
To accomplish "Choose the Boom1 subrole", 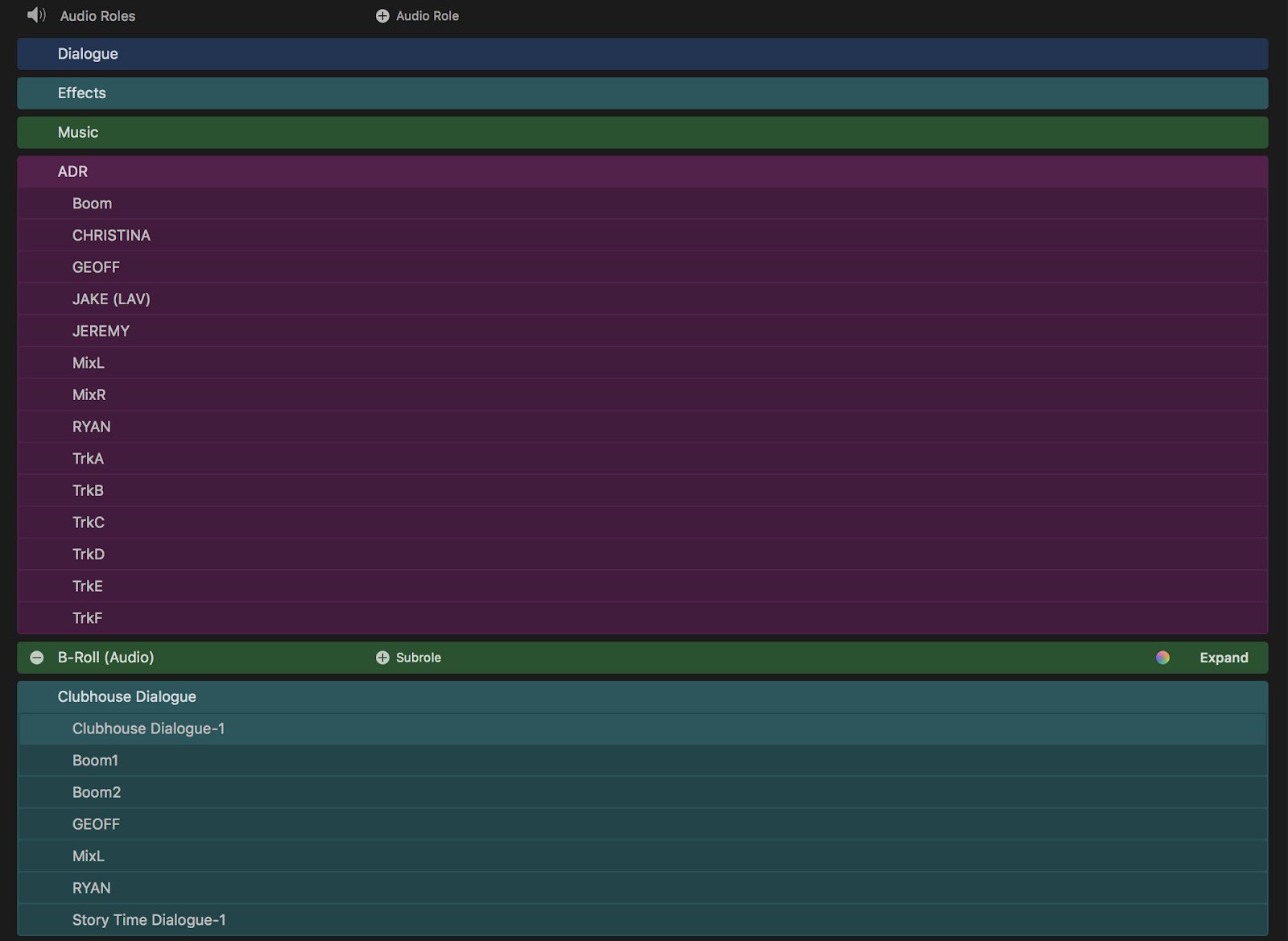I will [x=642, y=761].
